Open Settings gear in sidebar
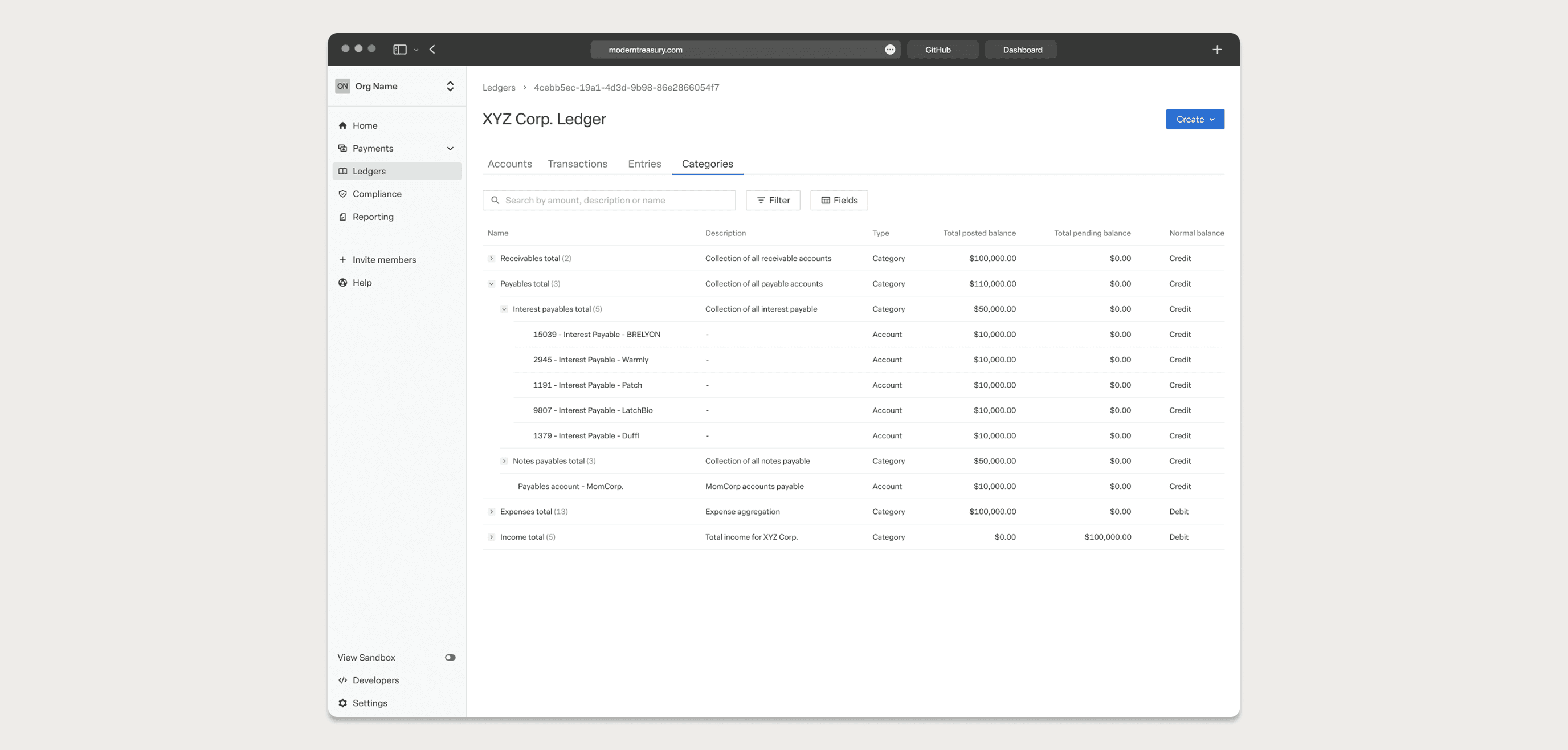1568x750 pixels. click(342, 703)
